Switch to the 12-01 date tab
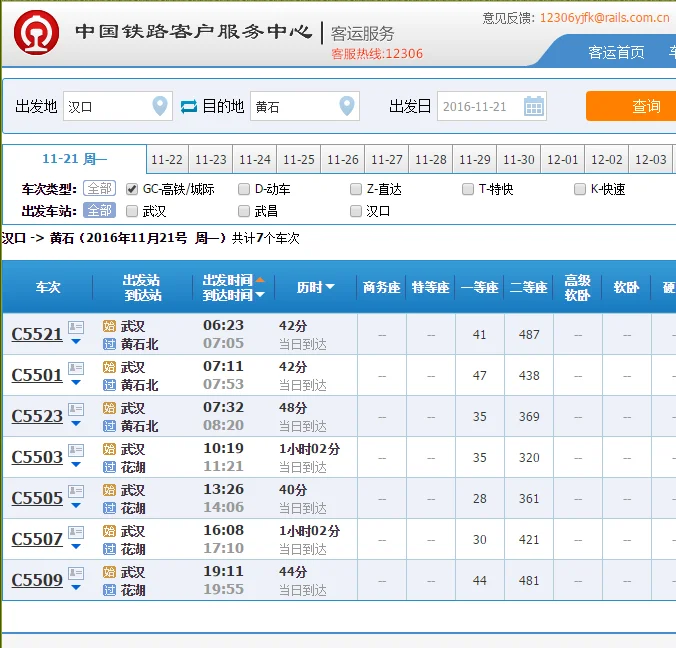The height and width of the screenshot is (648, 676). pyautogui.click(x=563, y=160)
